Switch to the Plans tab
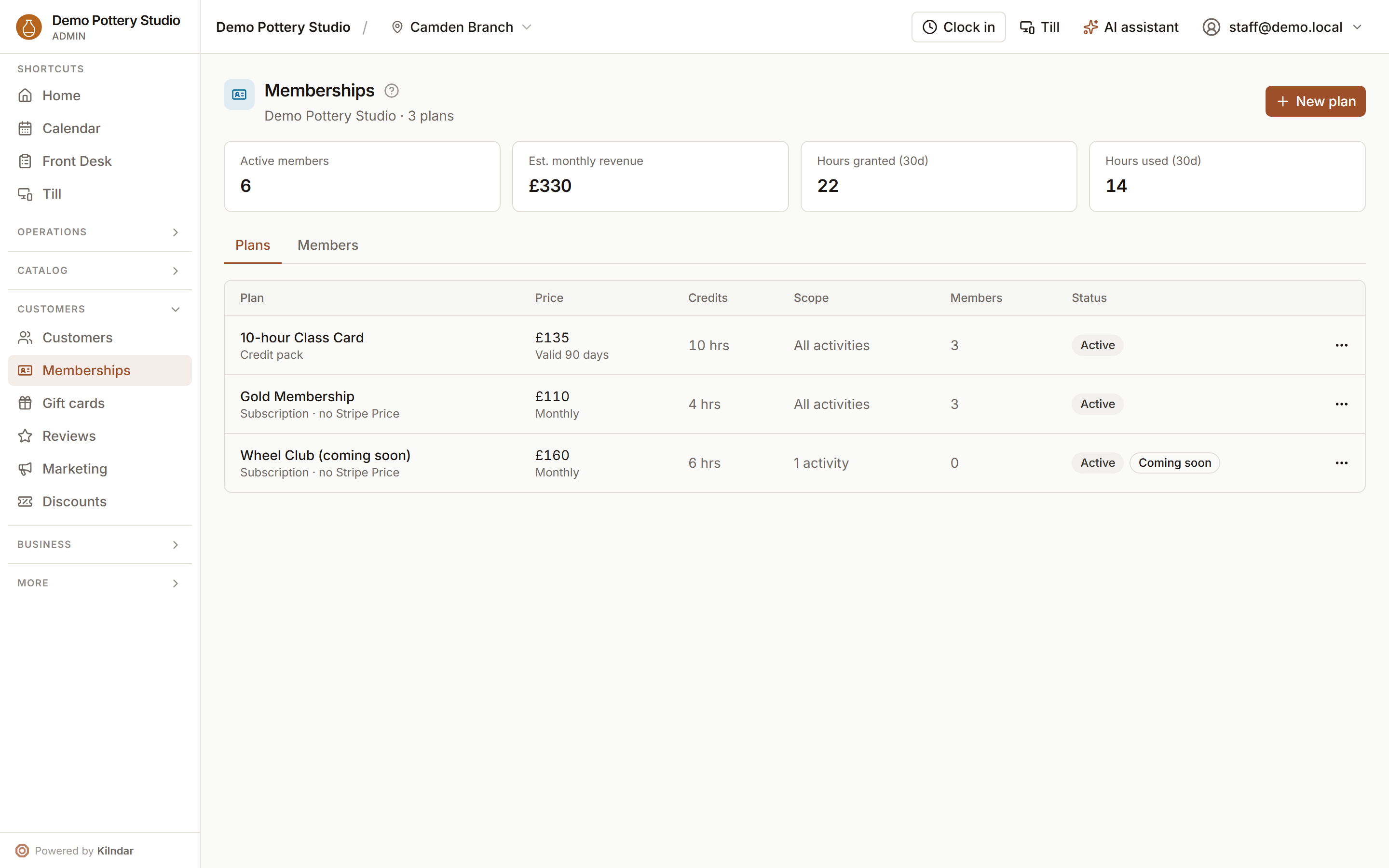The height and width of the screenshot is (868, 1389). pos(253,245)
